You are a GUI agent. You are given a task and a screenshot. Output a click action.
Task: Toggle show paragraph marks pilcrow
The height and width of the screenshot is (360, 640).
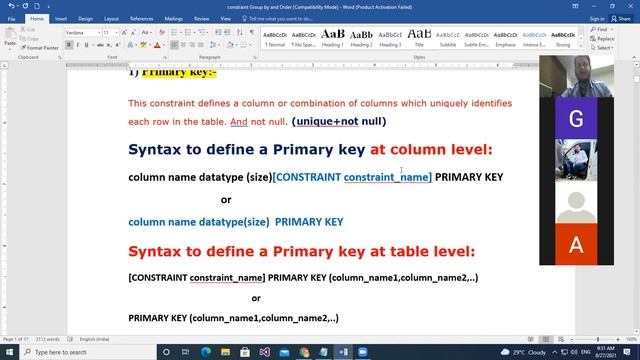tap(252, 32)
